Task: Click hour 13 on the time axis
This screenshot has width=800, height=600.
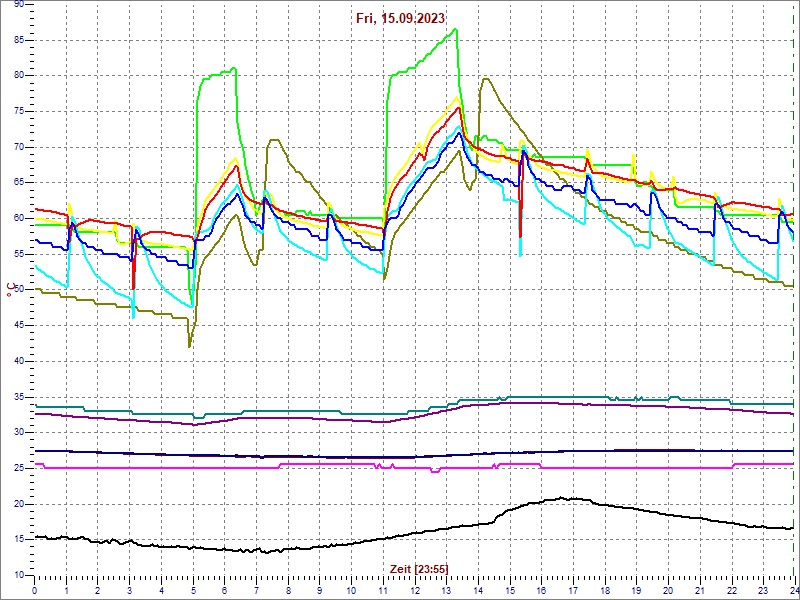Action: tap(446, 589)
